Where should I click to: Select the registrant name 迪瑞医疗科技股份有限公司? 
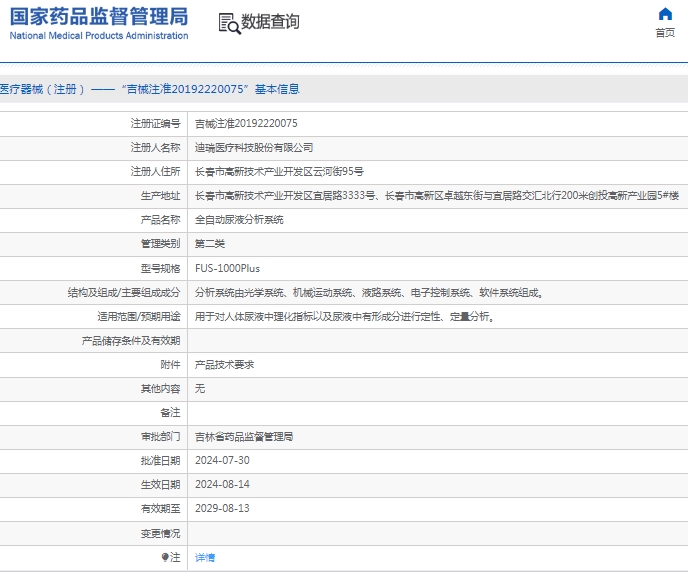click(254, 148)
